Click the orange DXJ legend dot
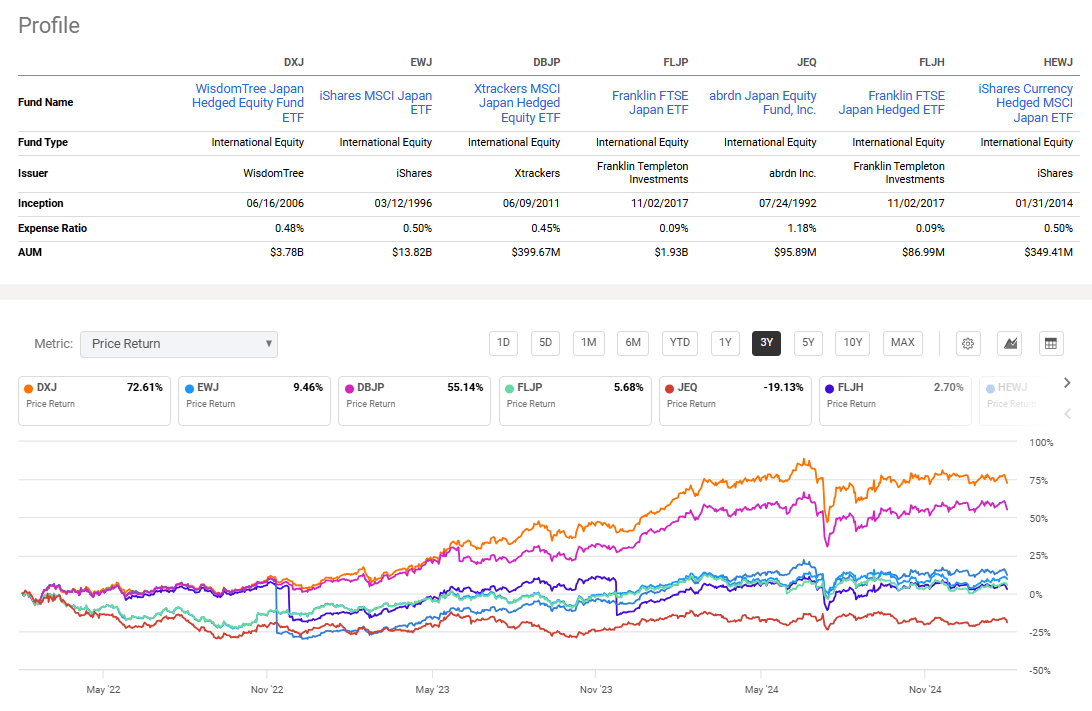This screenshot has width=1092, height=711. [27, 387]
